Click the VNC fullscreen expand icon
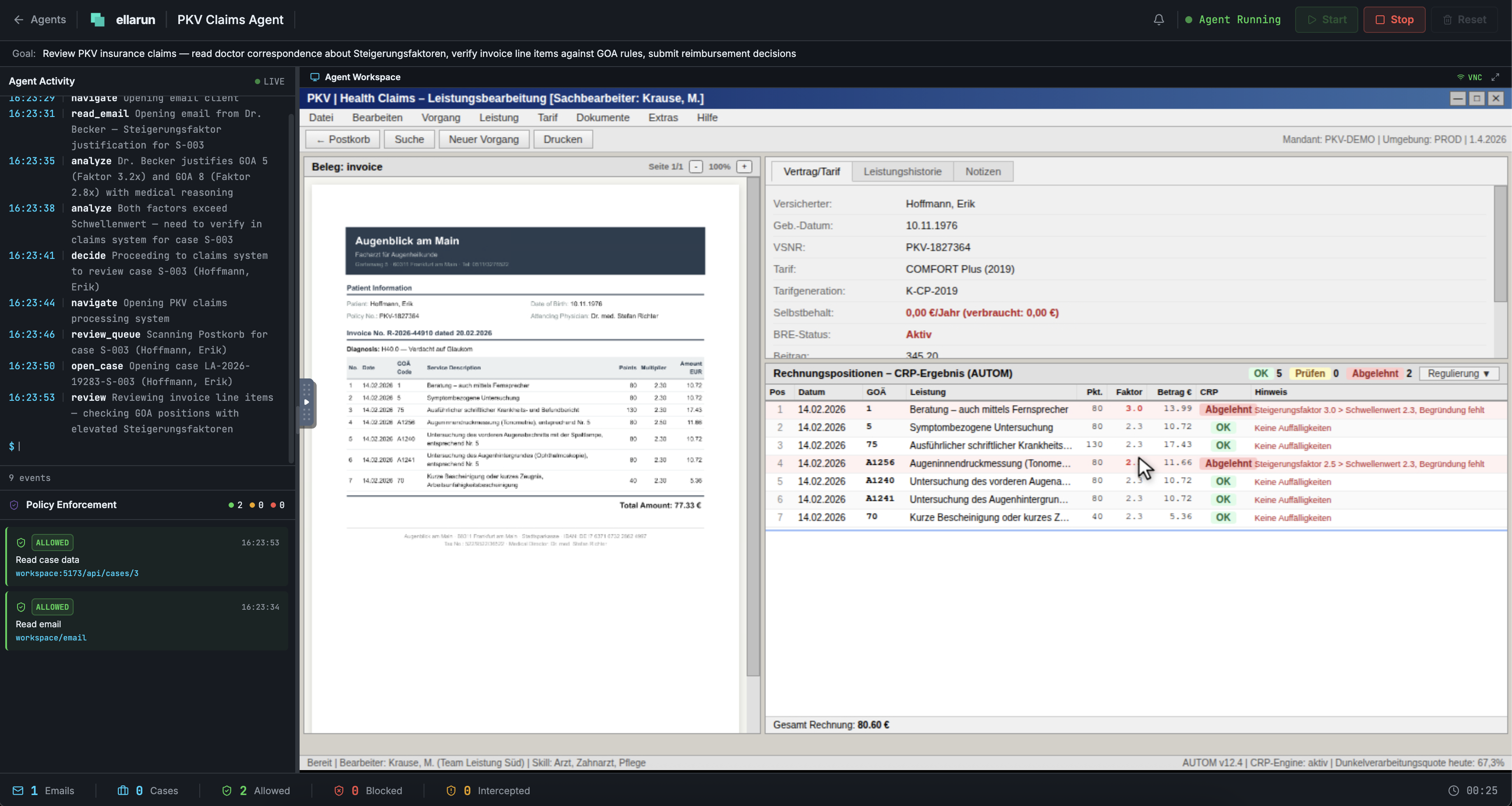The image size is (1512, 806). pyautogui.click(x=1496, y=77)
